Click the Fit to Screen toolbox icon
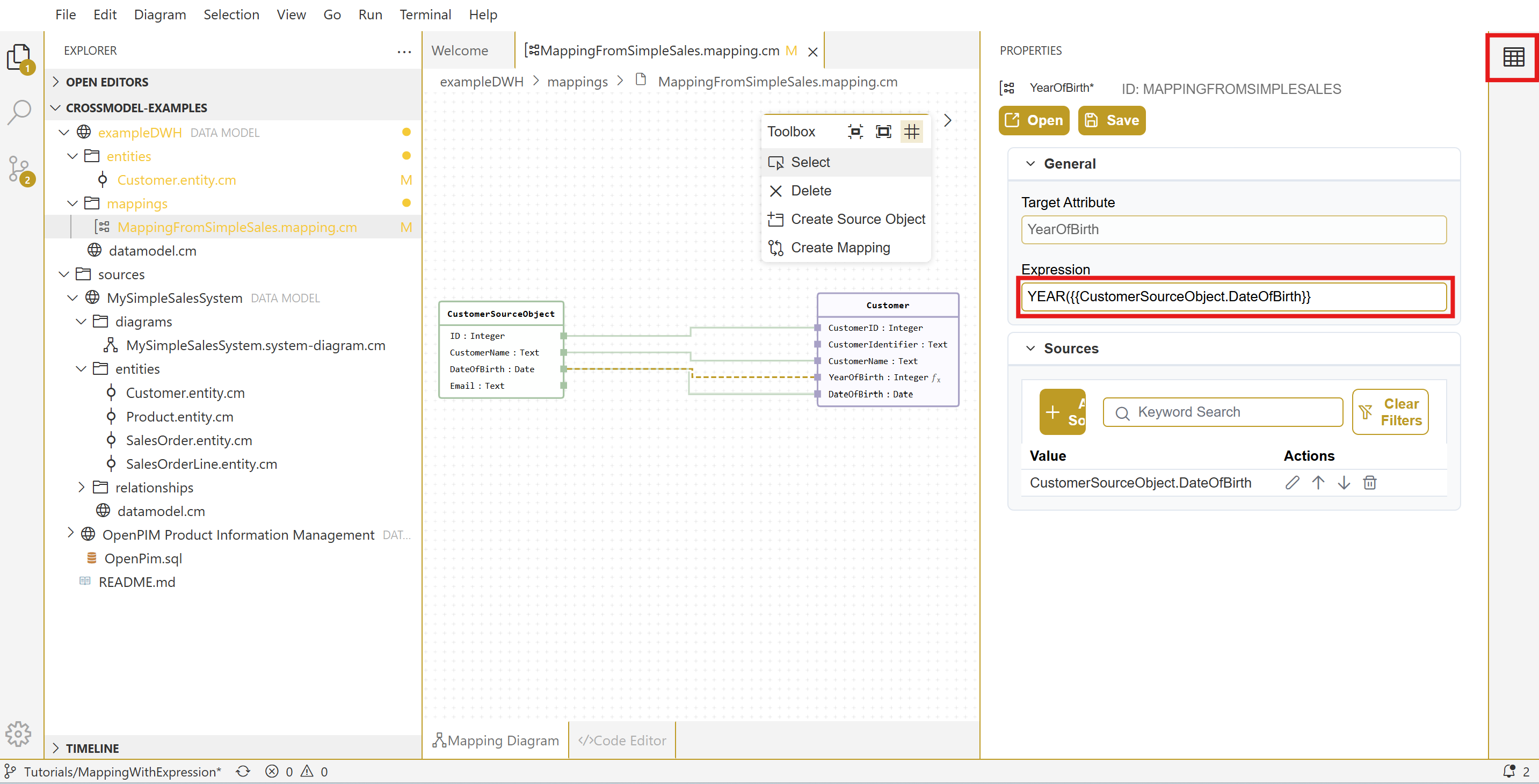 pos(883,132)
